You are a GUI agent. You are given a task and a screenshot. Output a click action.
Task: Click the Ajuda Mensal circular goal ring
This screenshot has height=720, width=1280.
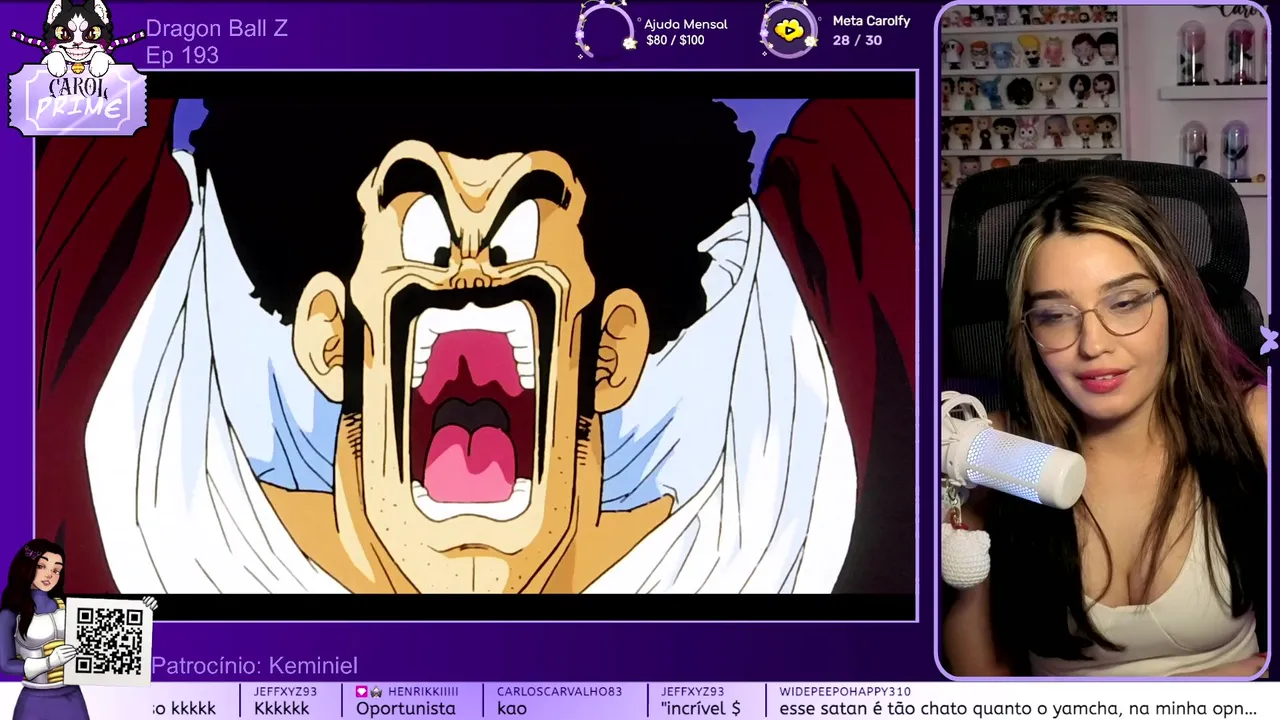click(x=605, y=30)
